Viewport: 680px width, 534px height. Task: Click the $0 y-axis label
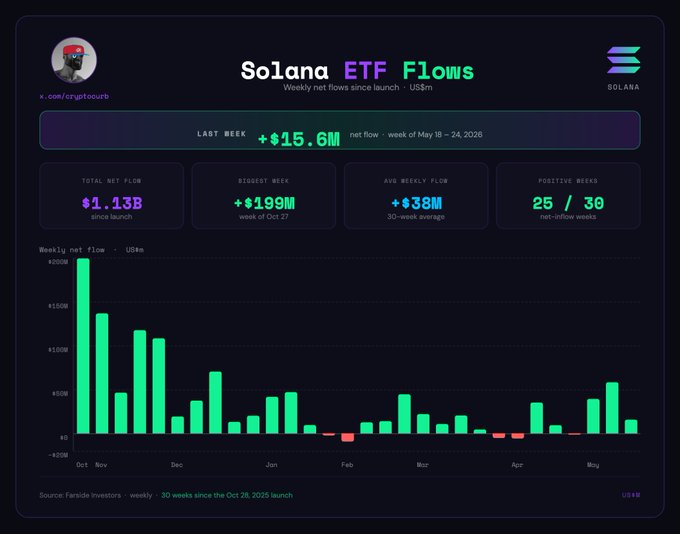coord(63,437)
